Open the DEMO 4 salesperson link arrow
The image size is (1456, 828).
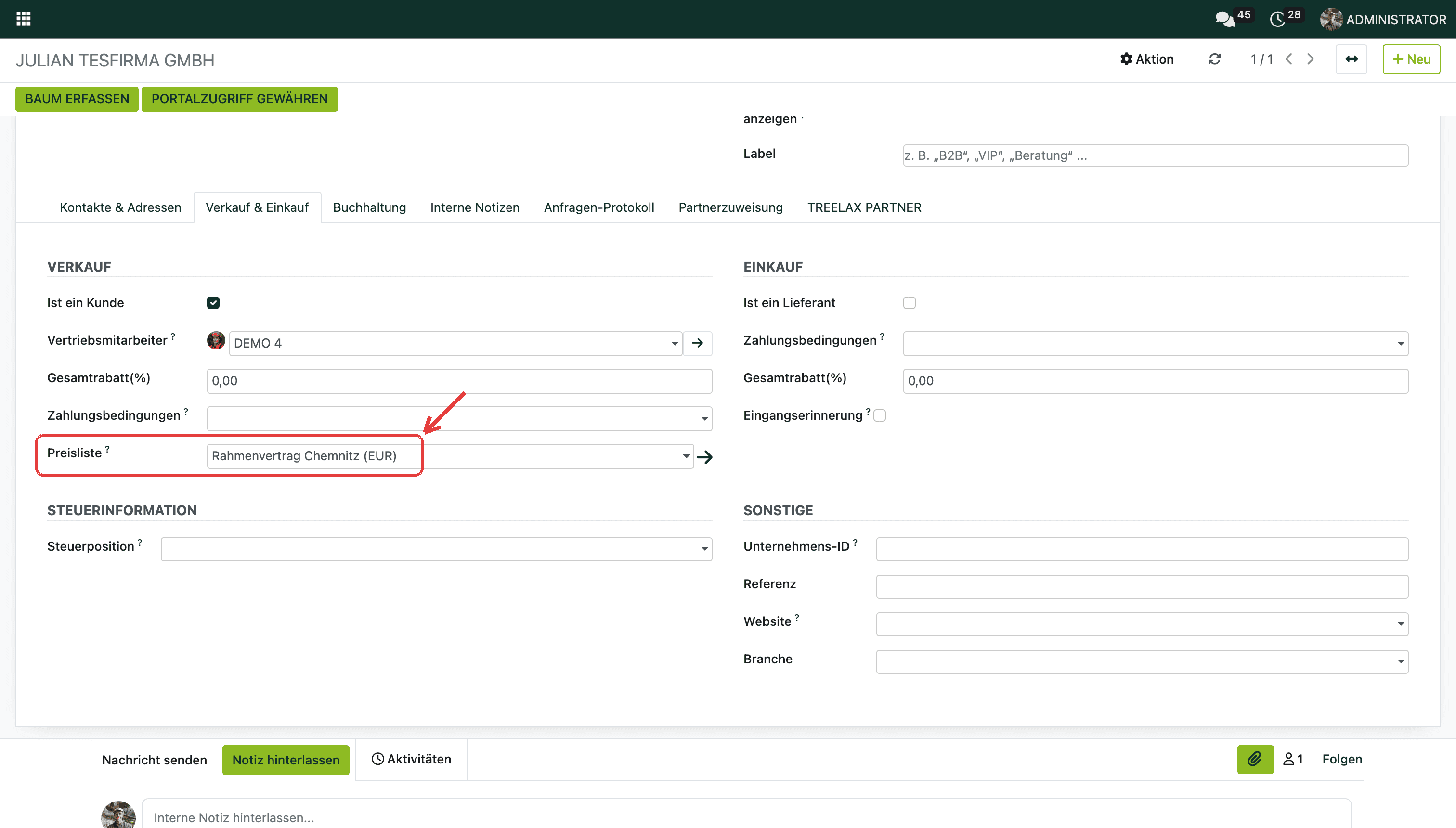click(x=697, y=343)
